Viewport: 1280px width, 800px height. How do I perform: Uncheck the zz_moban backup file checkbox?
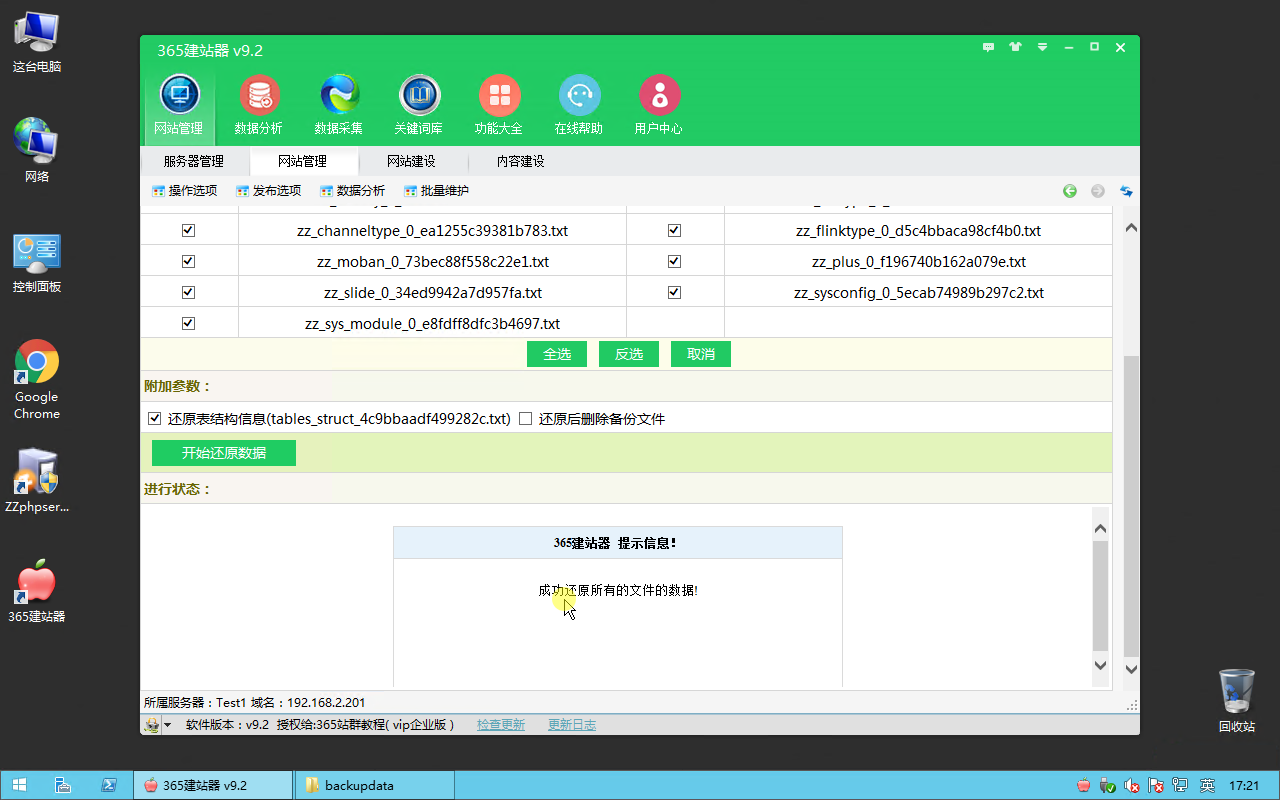(x=188, y=261)
